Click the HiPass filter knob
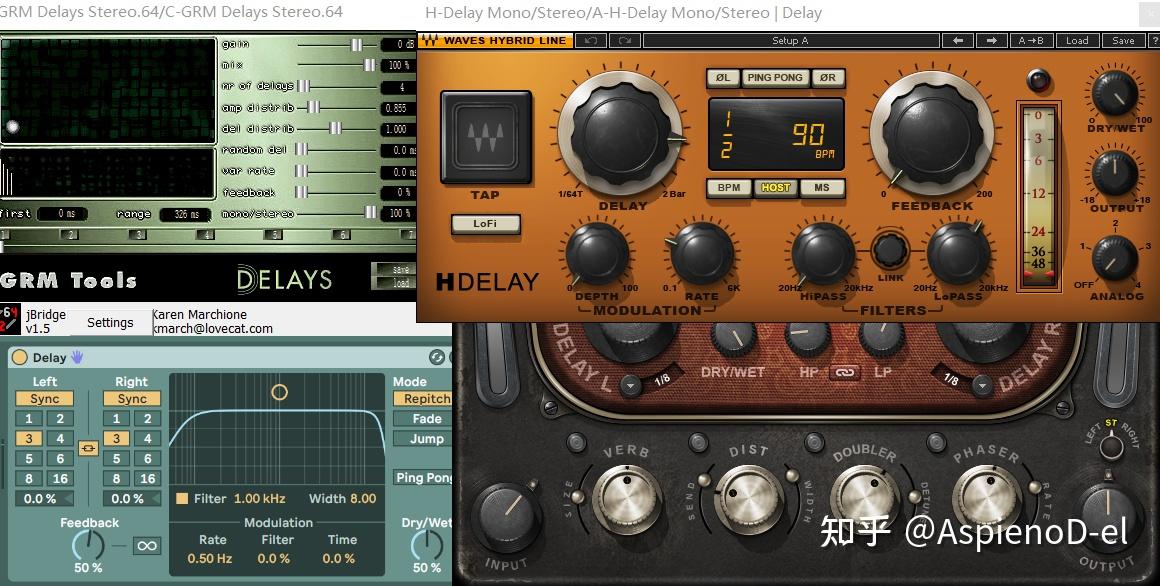This screenshot has width=1160, height=586. 823,254
